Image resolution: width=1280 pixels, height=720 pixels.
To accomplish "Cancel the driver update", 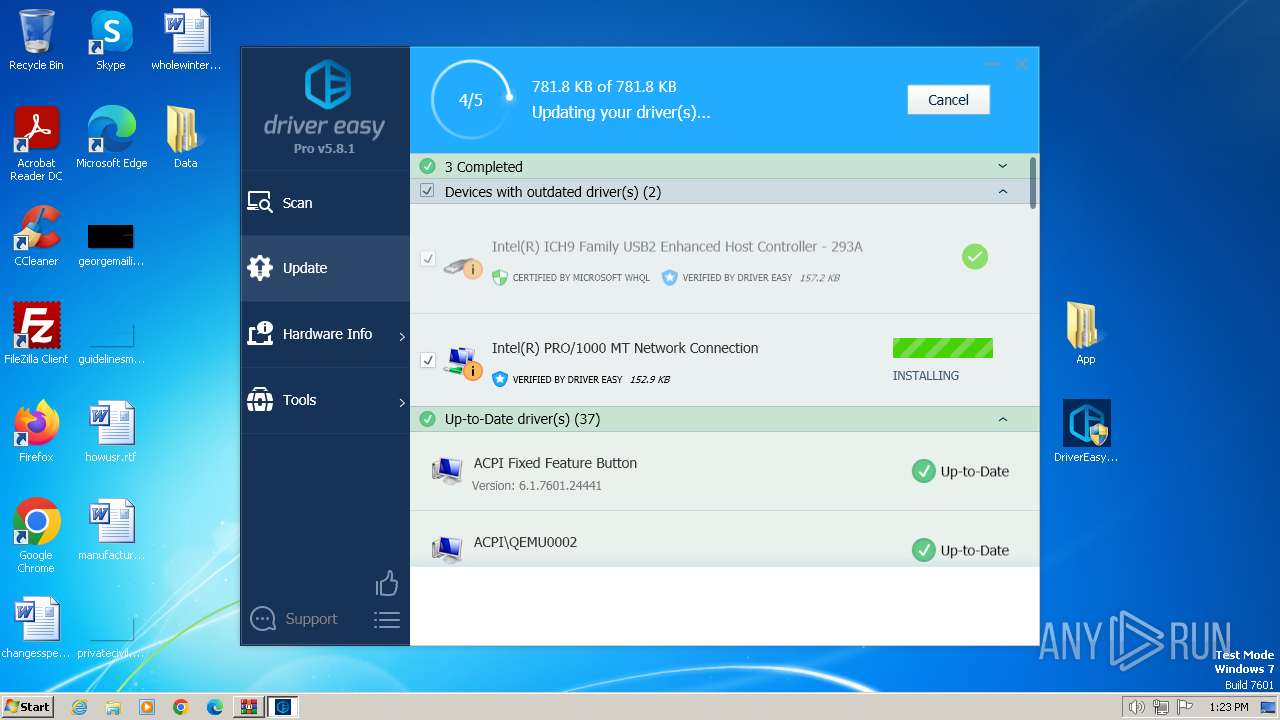I will coord(948,100).
